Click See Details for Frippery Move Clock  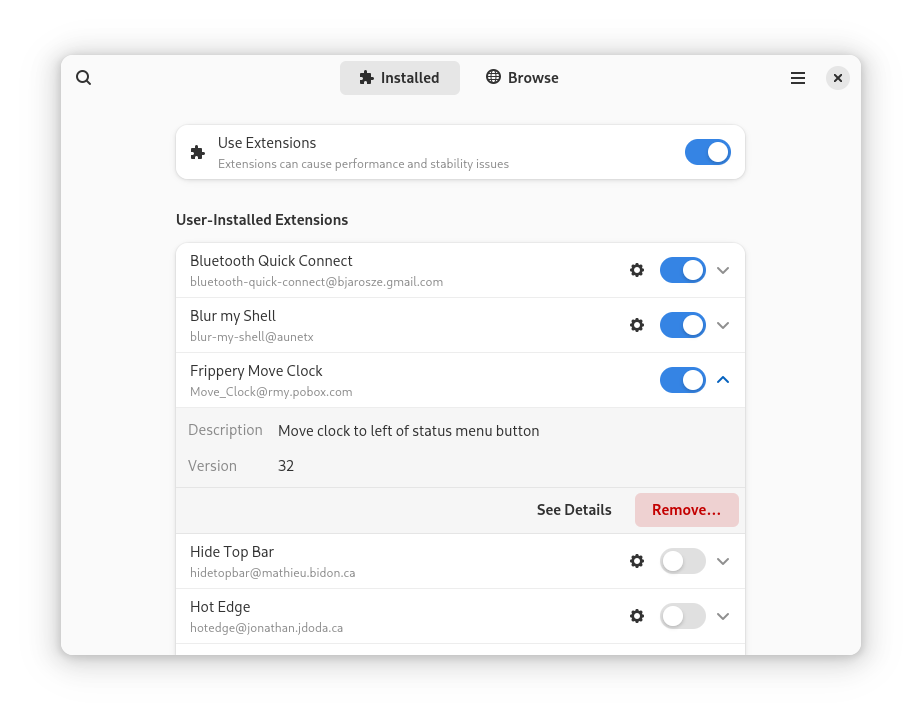574,510
